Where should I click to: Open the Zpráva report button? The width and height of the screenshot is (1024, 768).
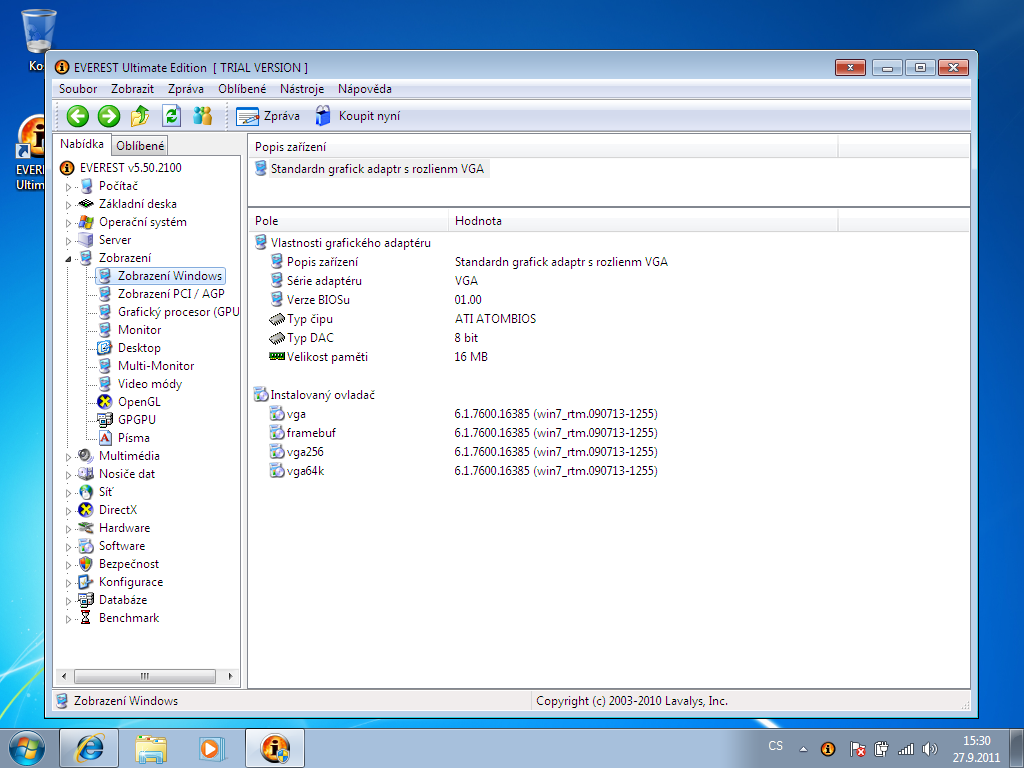coord(268,116)
